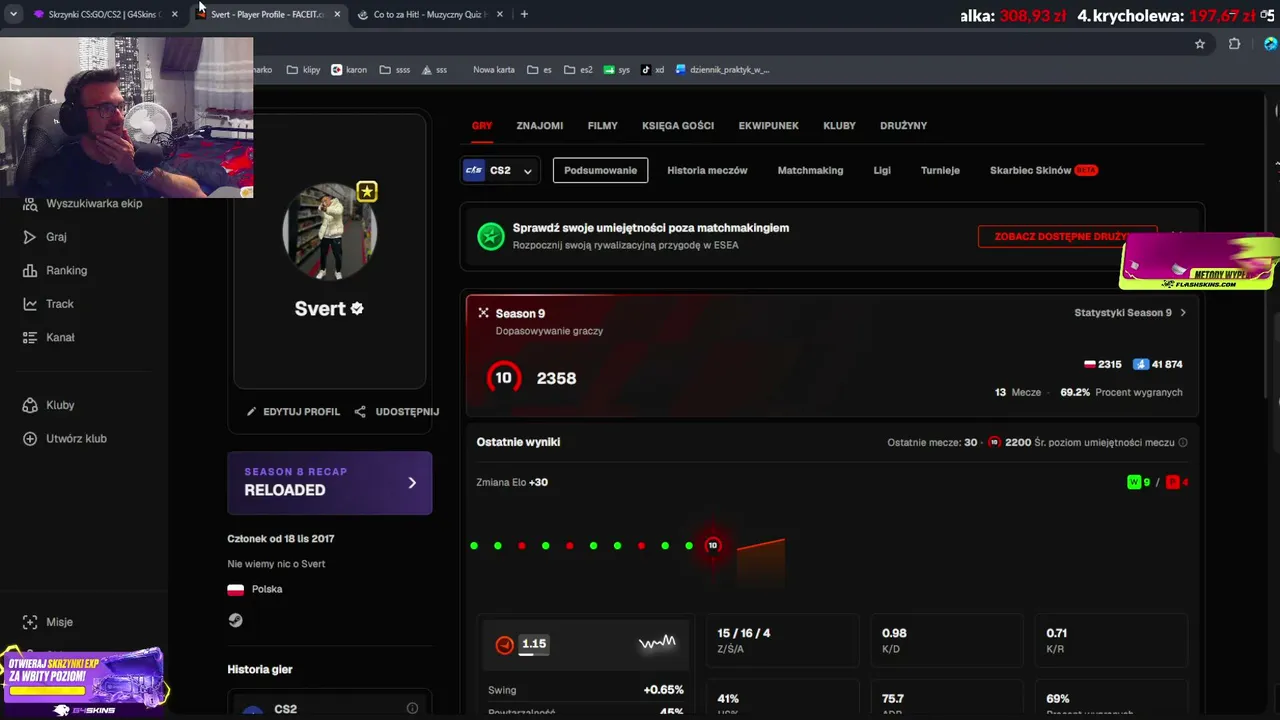Click the info icon in CS2 history card
Image resolution: width=1280 pixels, height=720 pixels.
pos(412,708)
